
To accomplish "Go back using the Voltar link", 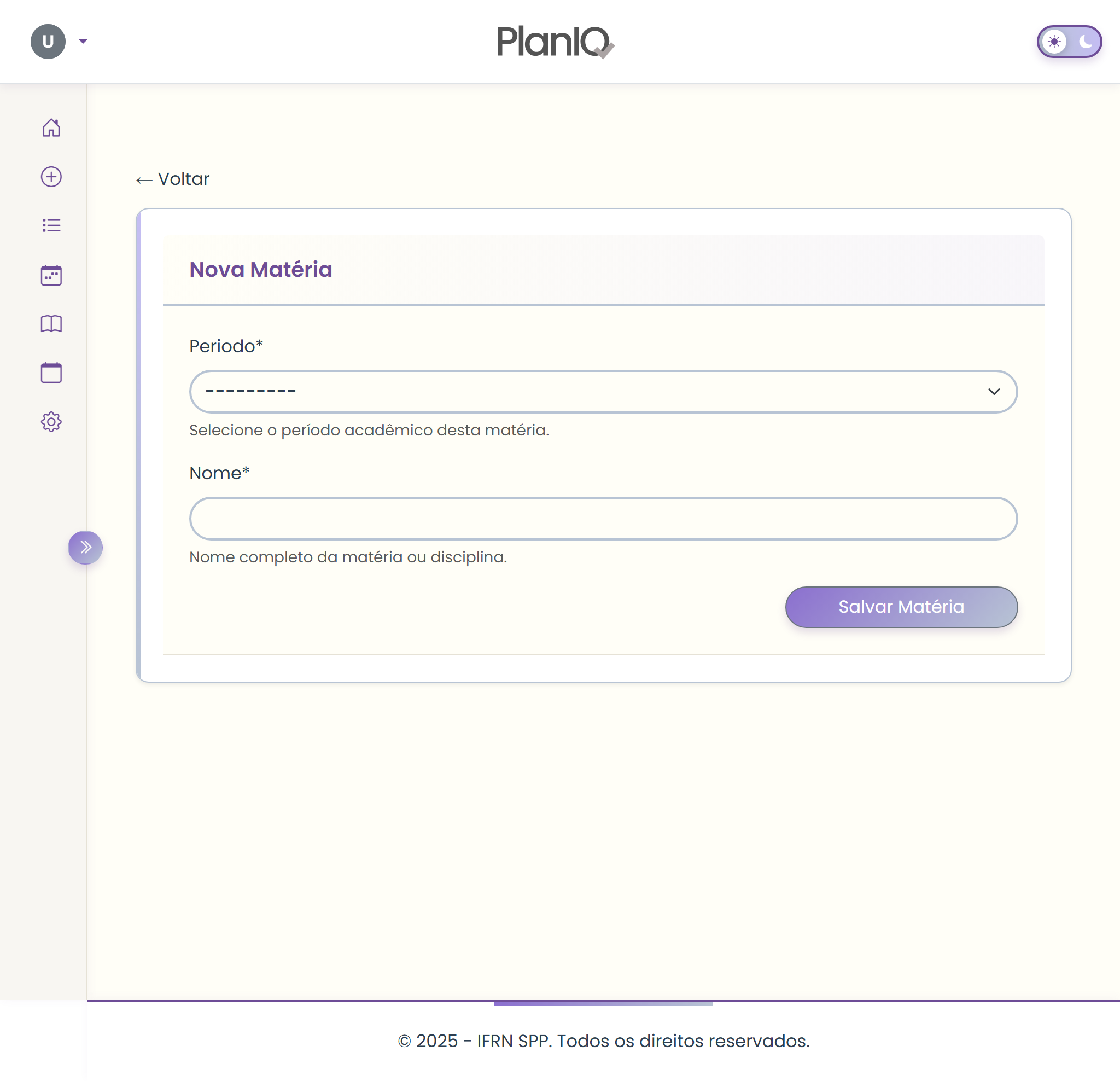I will [x=173, y=179].
